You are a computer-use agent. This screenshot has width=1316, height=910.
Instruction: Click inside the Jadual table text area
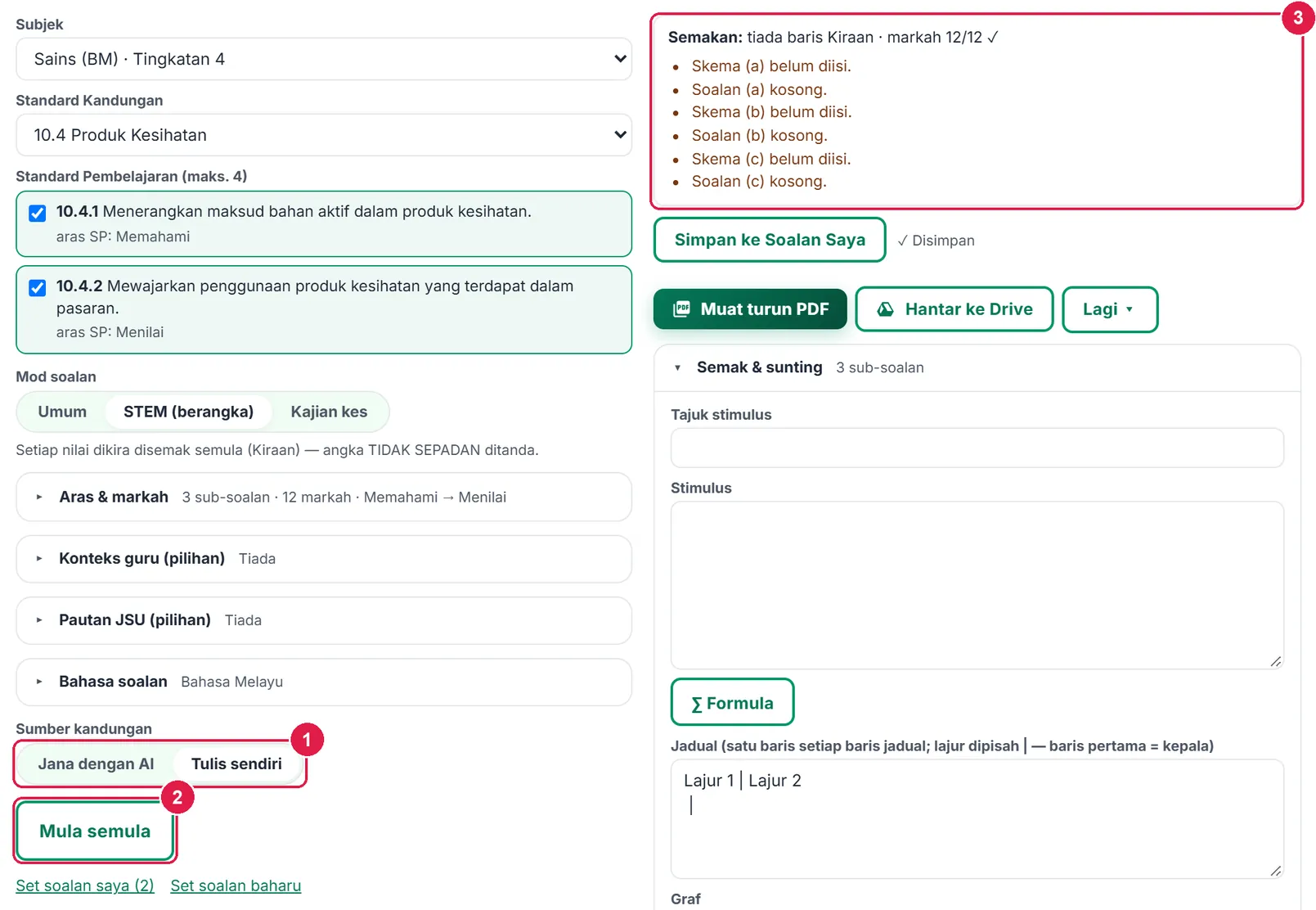(x=977, y=819)
